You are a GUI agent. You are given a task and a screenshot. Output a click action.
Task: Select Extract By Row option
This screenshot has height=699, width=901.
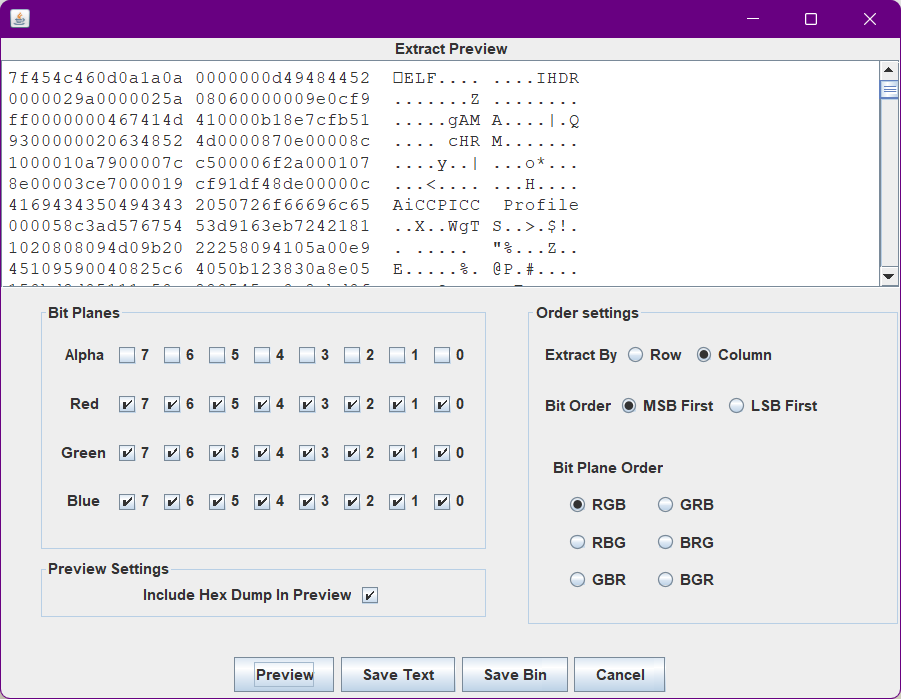point(636,355)
